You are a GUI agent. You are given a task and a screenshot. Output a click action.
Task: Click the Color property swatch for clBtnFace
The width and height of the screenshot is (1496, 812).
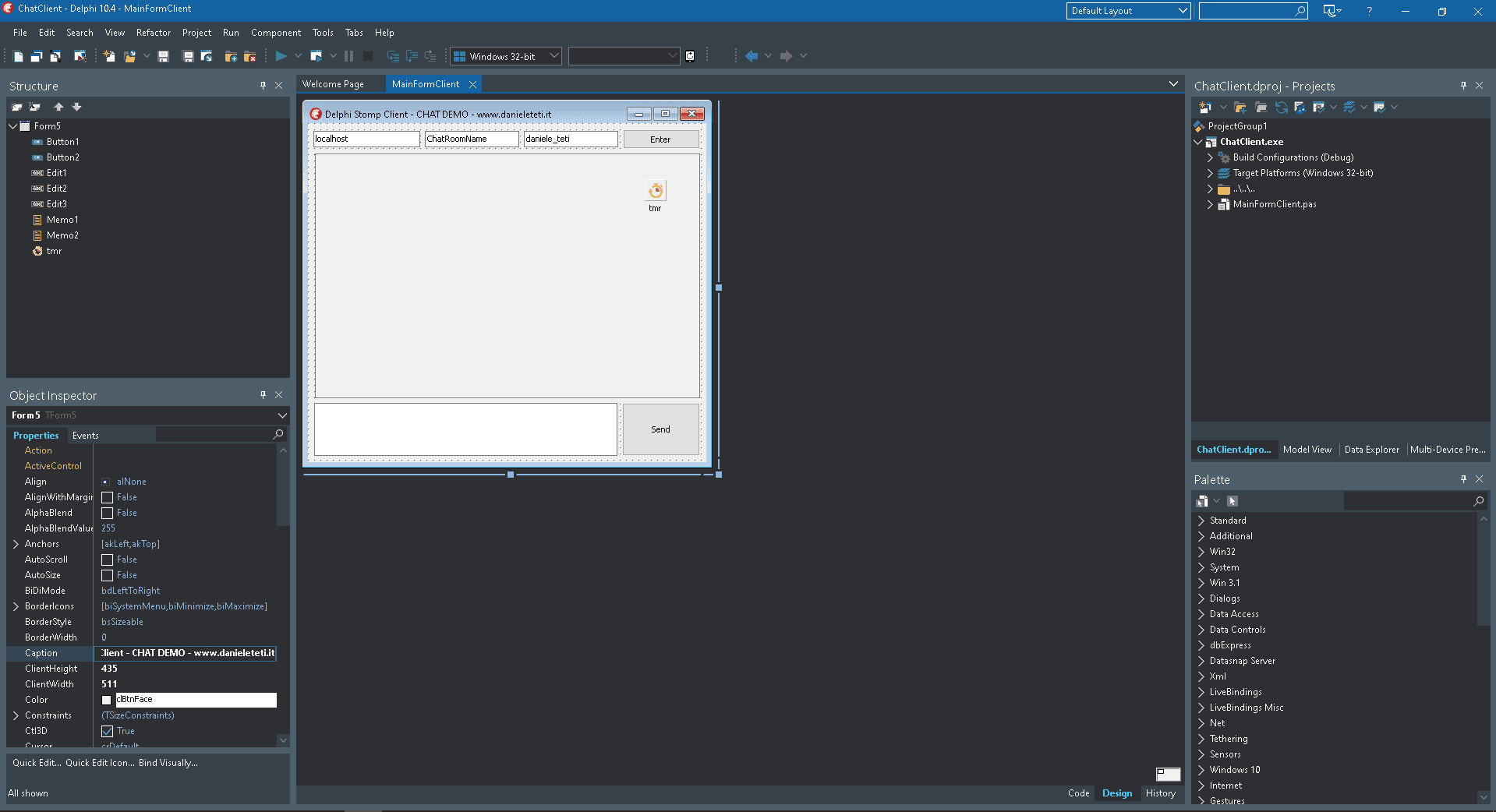pyautogui.click(x=107, y=700)
